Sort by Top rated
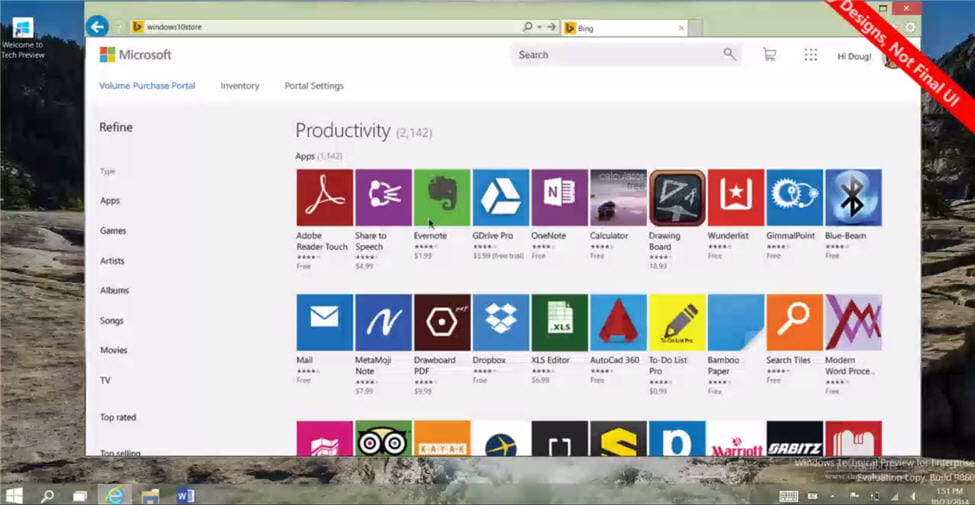This screenshot has height=505, width=975. pyautogui.click(x=118, y=417)
